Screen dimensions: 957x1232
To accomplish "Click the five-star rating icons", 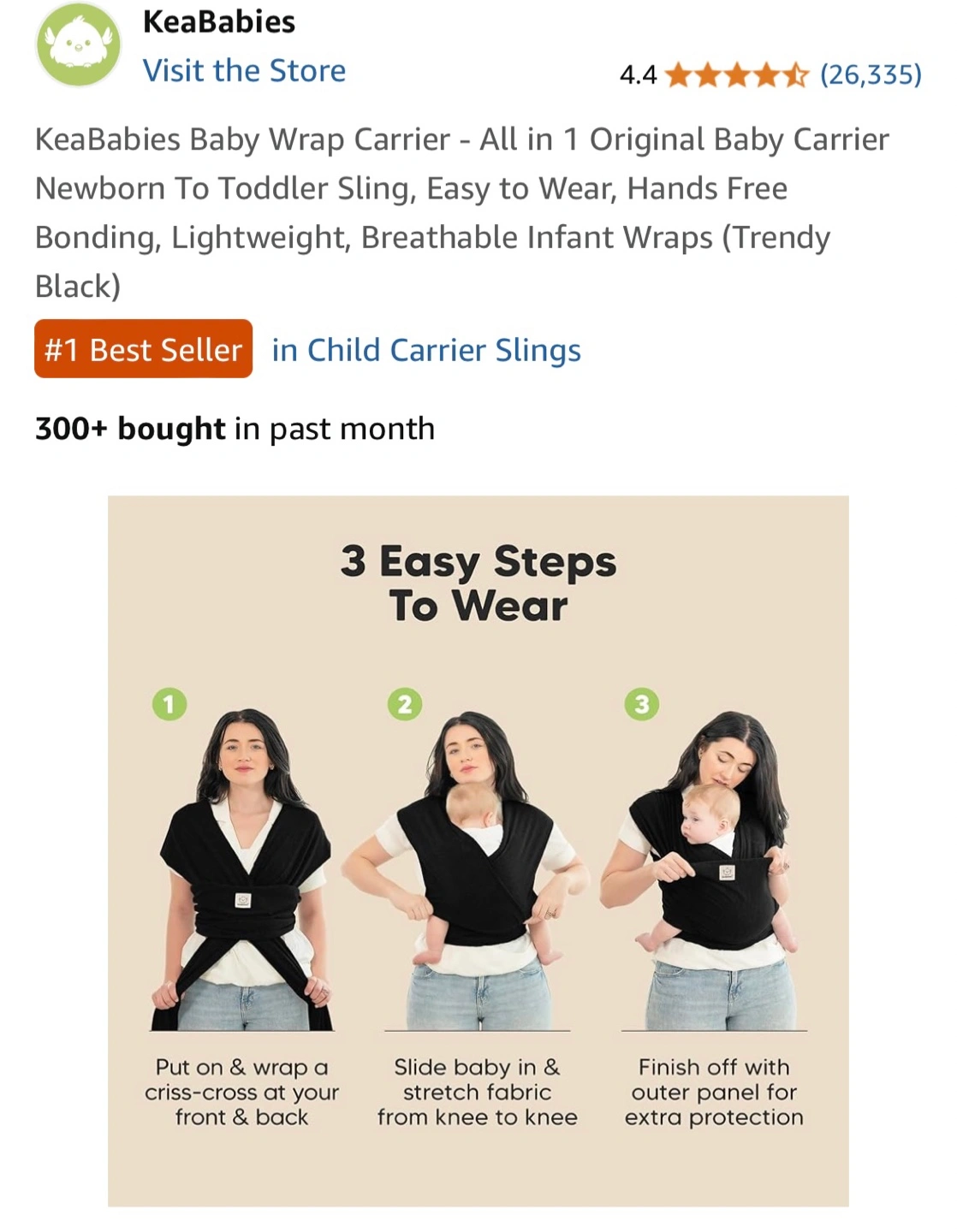I will tap(736, 75).
